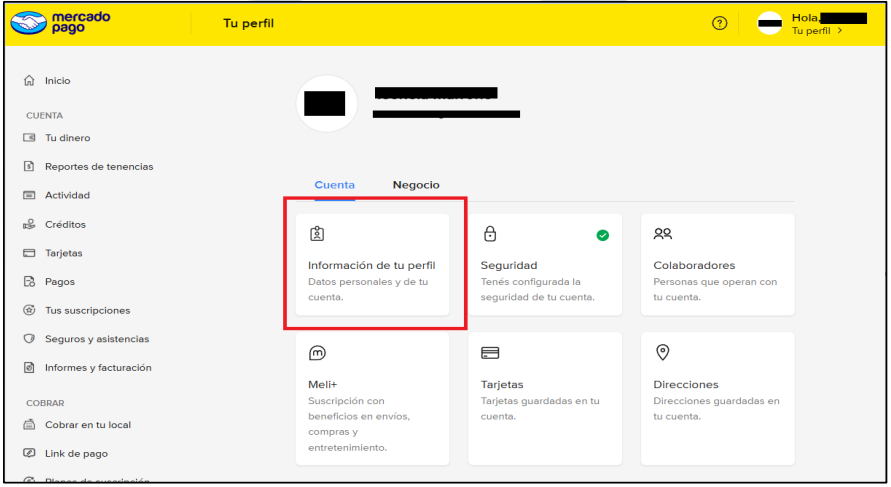Click the Mercado Pago logo
The image size is (891, 487).
tap(61, 23)
